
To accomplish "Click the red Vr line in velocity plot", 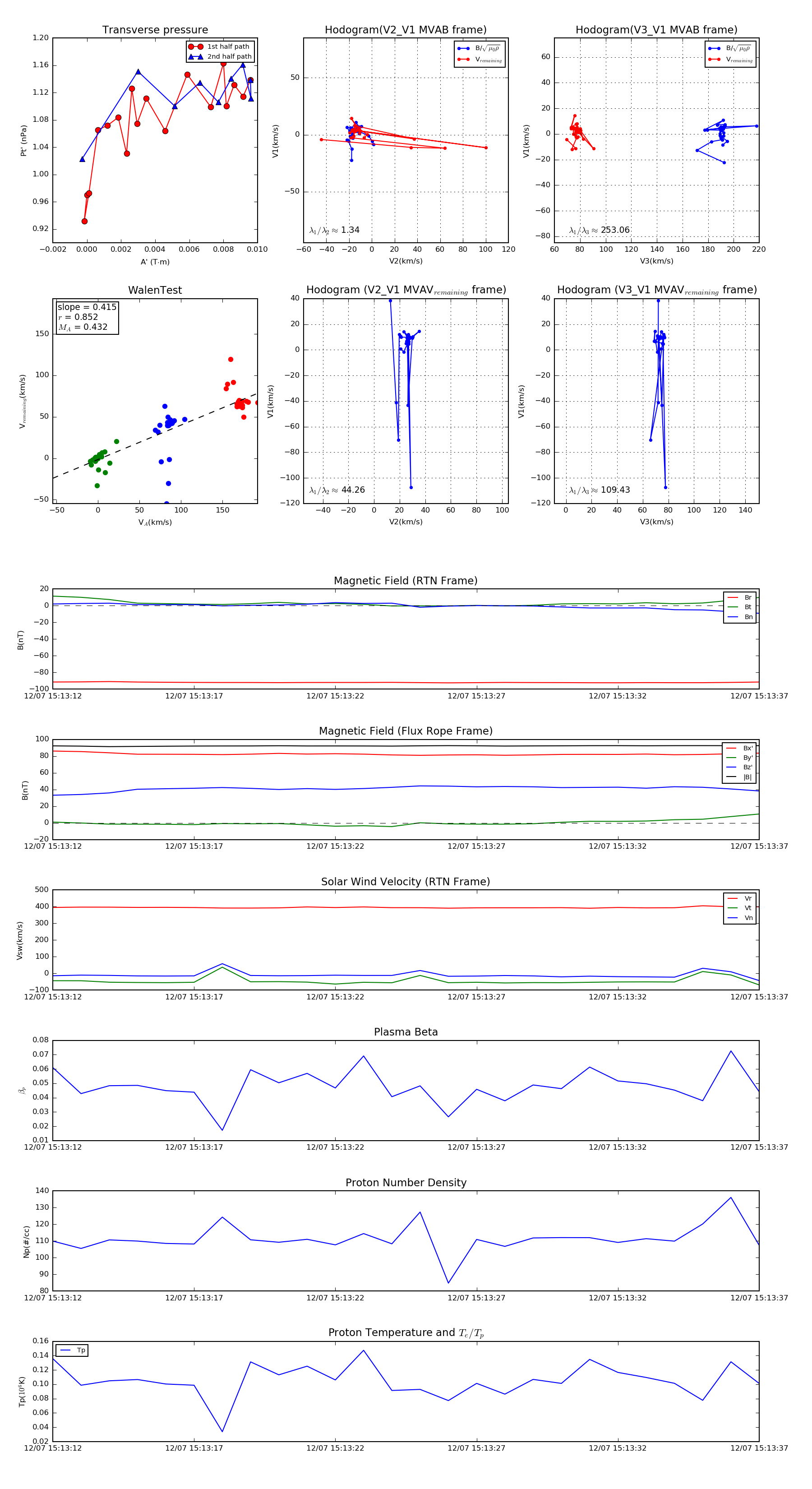I will pyautogui.click(x=406, y=907).
